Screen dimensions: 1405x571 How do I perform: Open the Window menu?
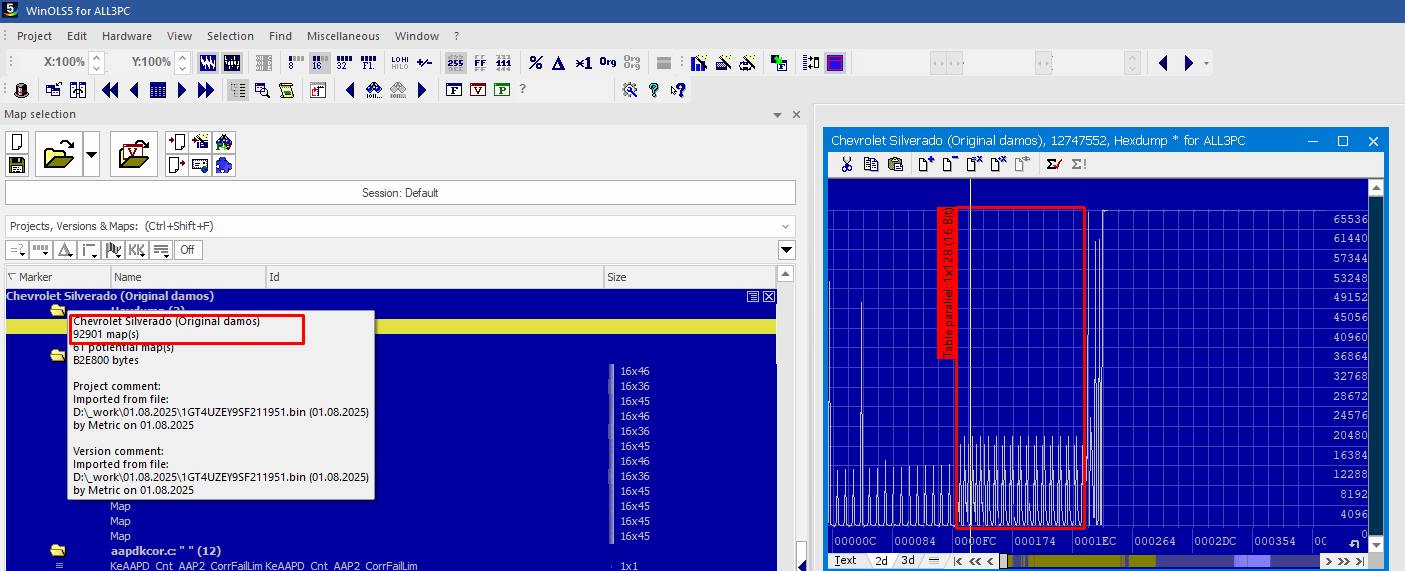pos(417,36)
